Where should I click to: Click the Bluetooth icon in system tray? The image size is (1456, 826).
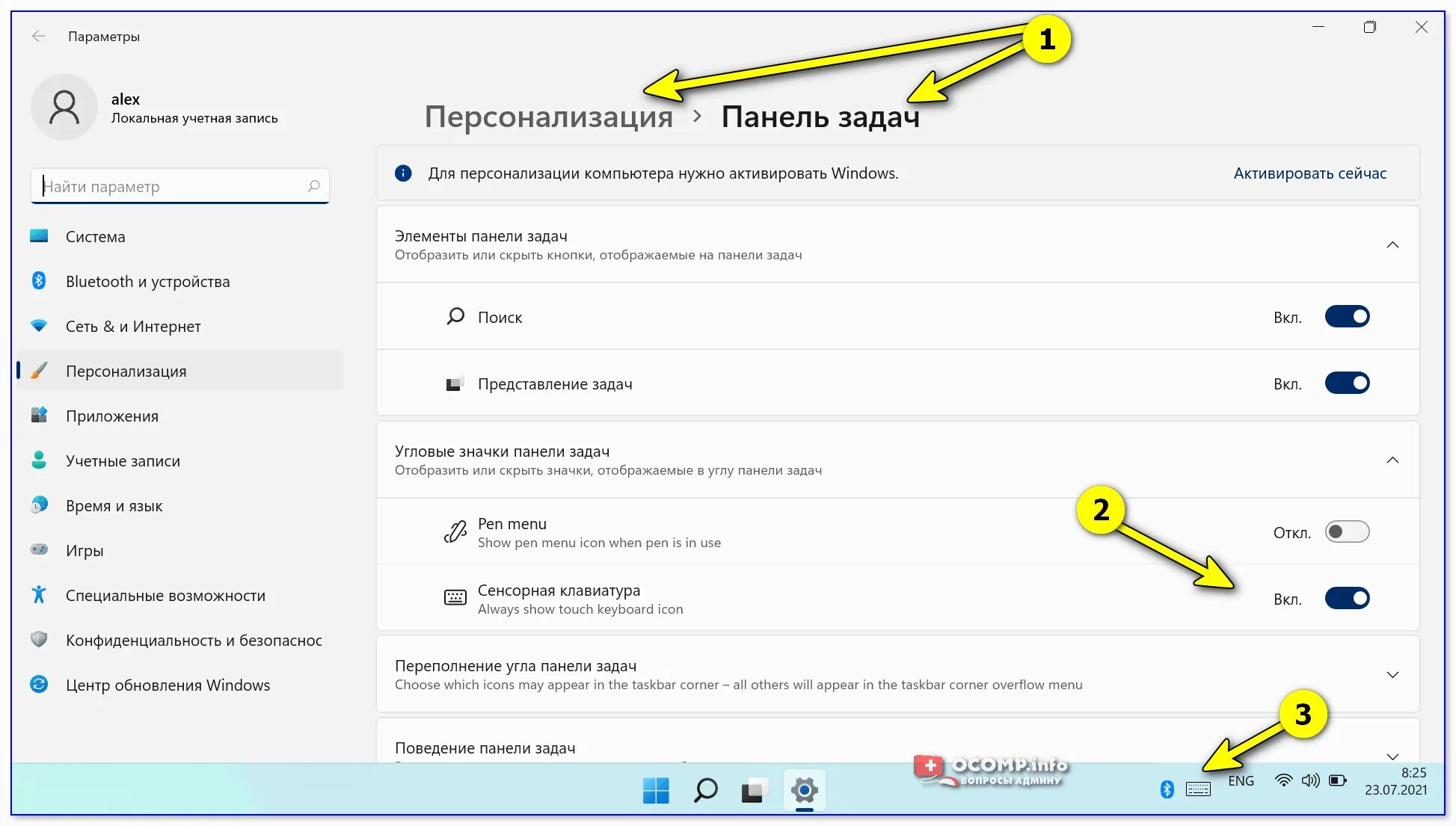pyautogui.click(x=1167, y=789)
